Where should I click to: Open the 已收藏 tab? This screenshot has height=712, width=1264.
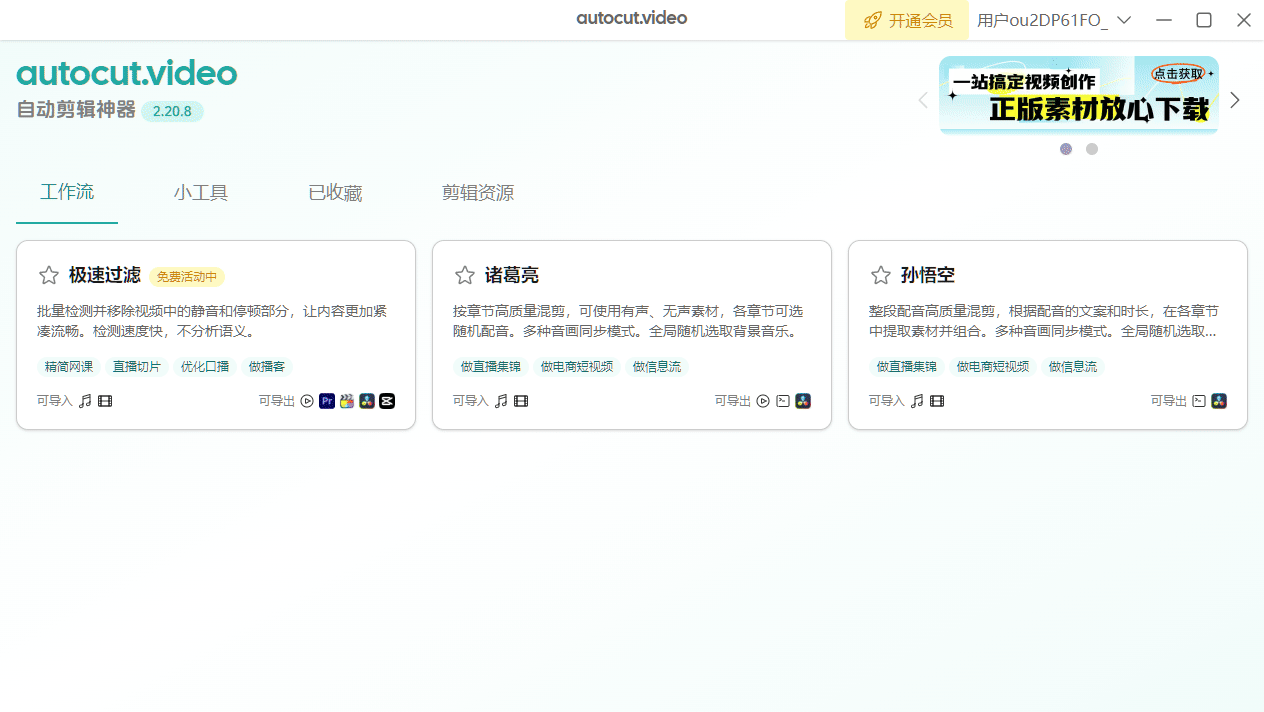click(335, 193)
